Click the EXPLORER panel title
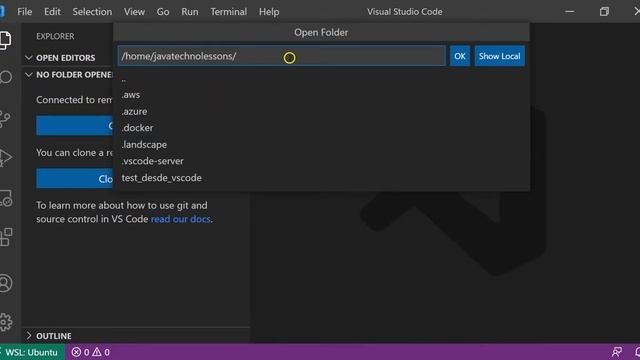 [x=55, y=36]
